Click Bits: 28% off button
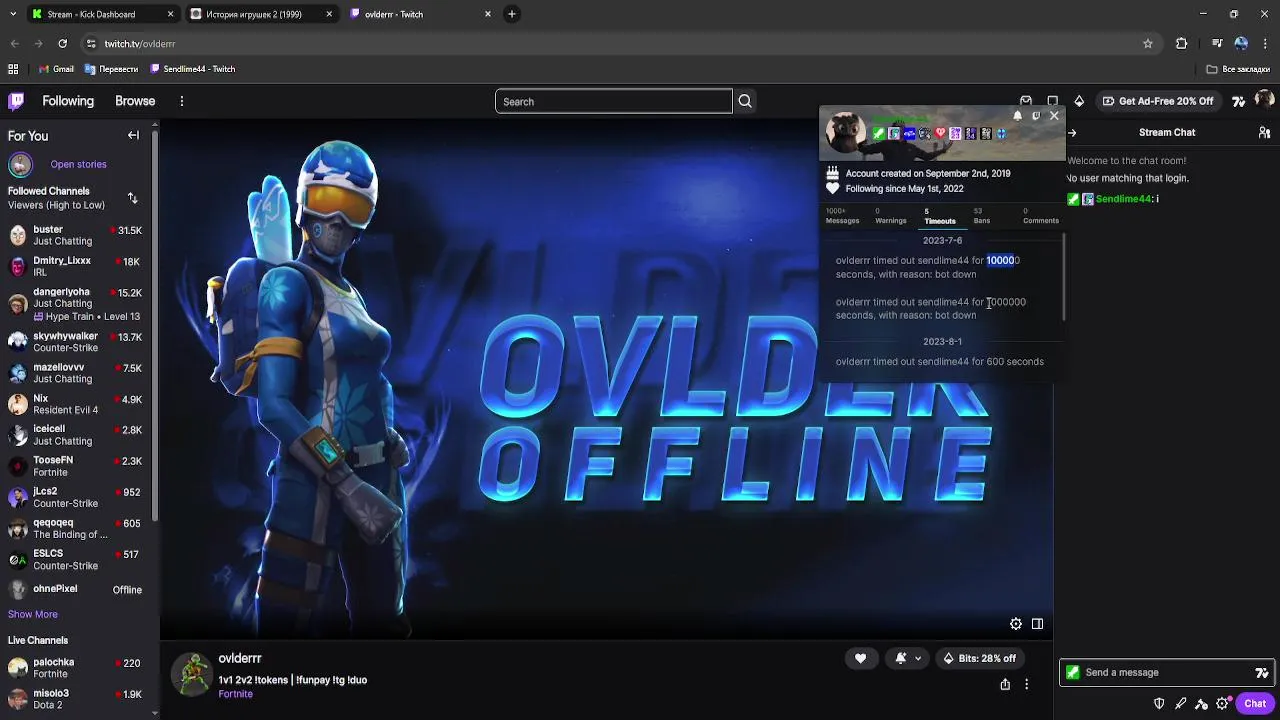 click(x=979, y=658)
